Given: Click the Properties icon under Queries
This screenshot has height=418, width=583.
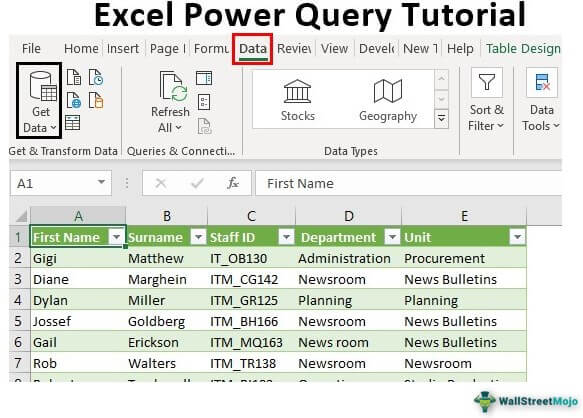Looking at the screenshot, I should (x=204, y=102).
